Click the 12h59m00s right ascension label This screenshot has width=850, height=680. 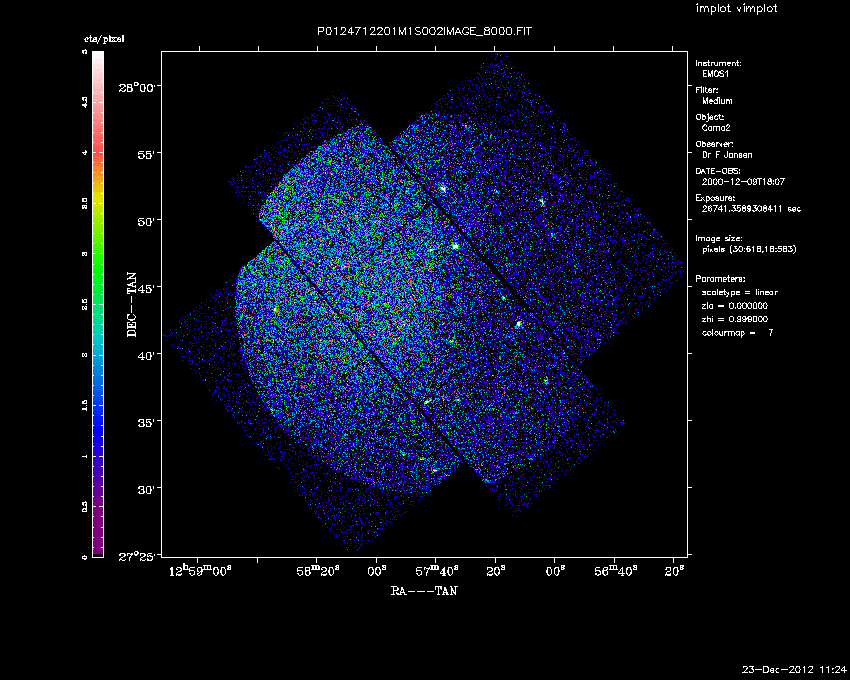pyautogui.click(x=201, y=570)
